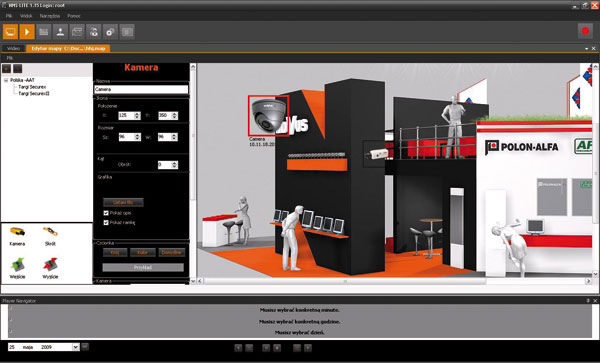Image resolution: width=600 pixels, height=363 pixels.
Task: Toggle the Pokaż ramkę checkbox
Action: point(106,223)
